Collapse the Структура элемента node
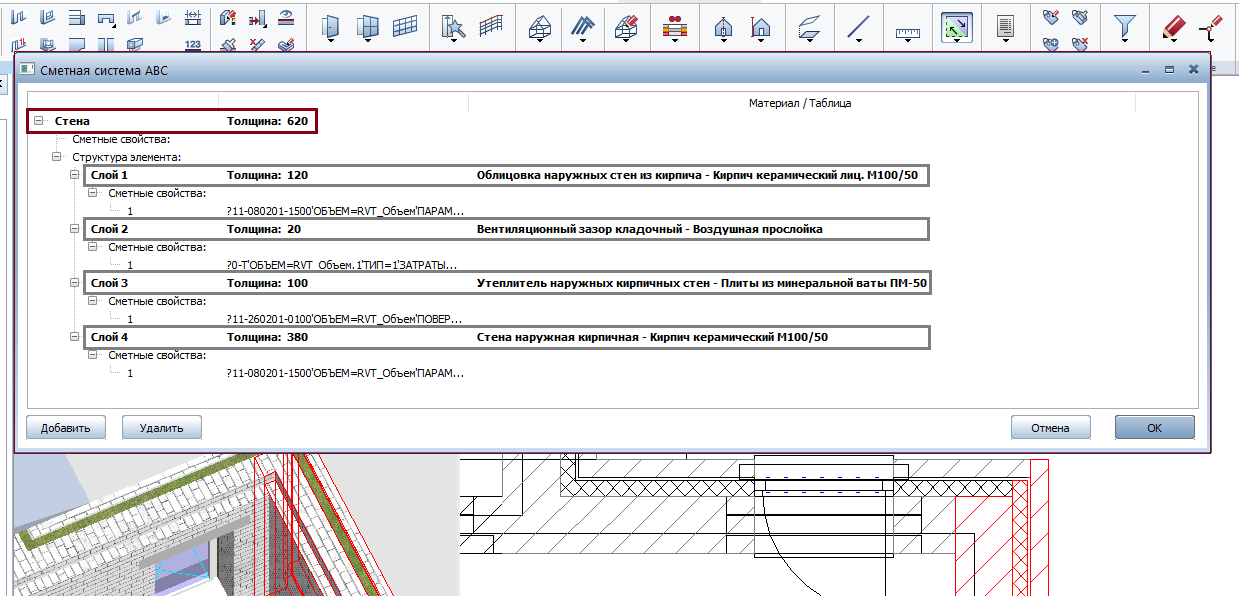Viewport: 1239px width, 596px height. [56, 157]
